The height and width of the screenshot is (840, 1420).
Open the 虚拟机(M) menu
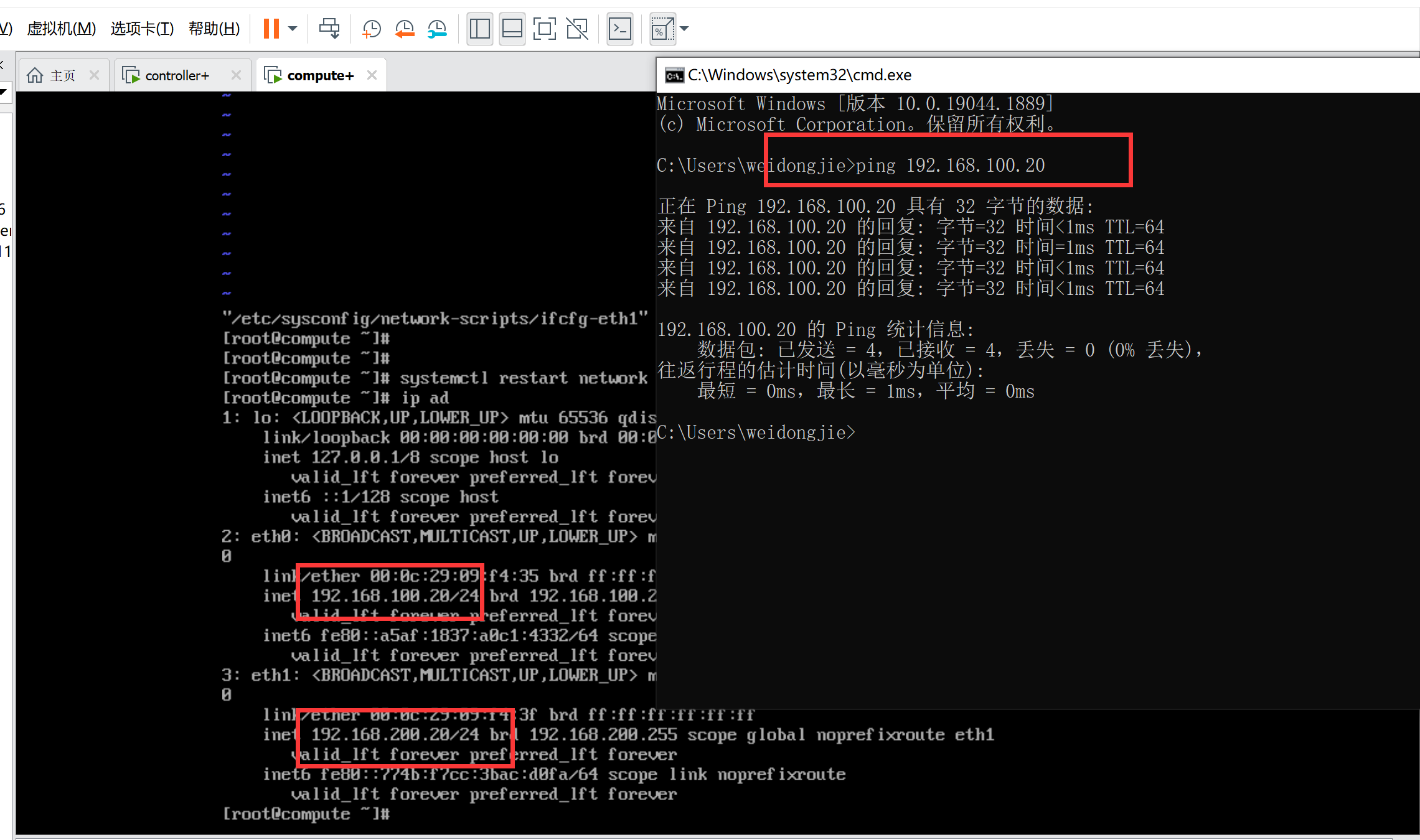point(62,29)
